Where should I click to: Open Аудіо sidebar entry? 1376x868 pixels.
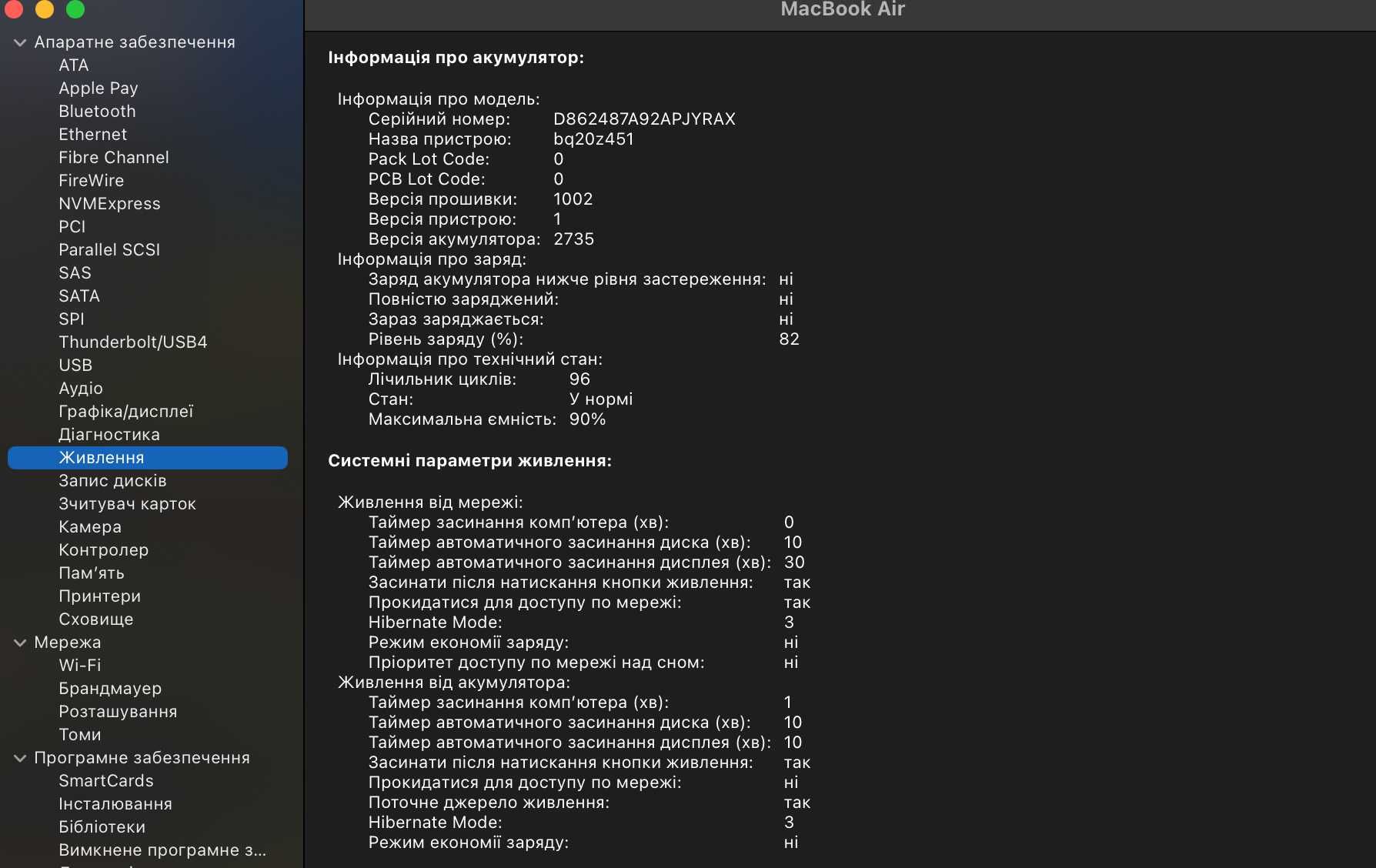click(x=81, y=389)
